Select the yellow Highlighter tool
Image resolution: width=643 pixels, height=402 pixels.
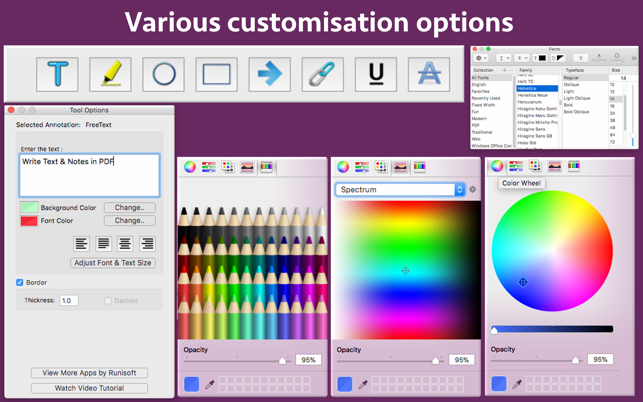111,73
